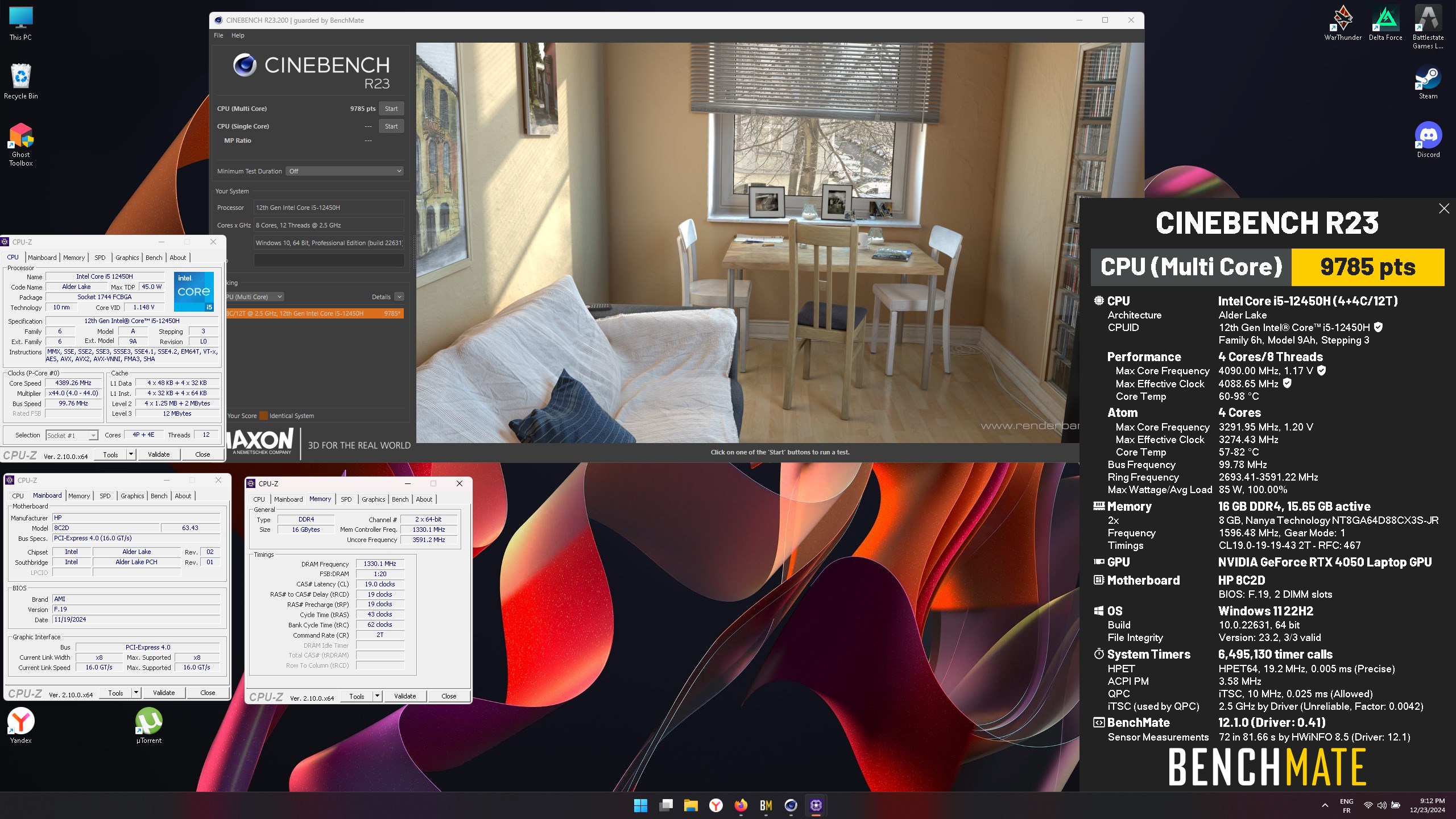Image resolution: width=1456 pixels, height=819 pixels.
Task: Switch to Memory tab in top CPU-Z
Action: coord(74,258)
